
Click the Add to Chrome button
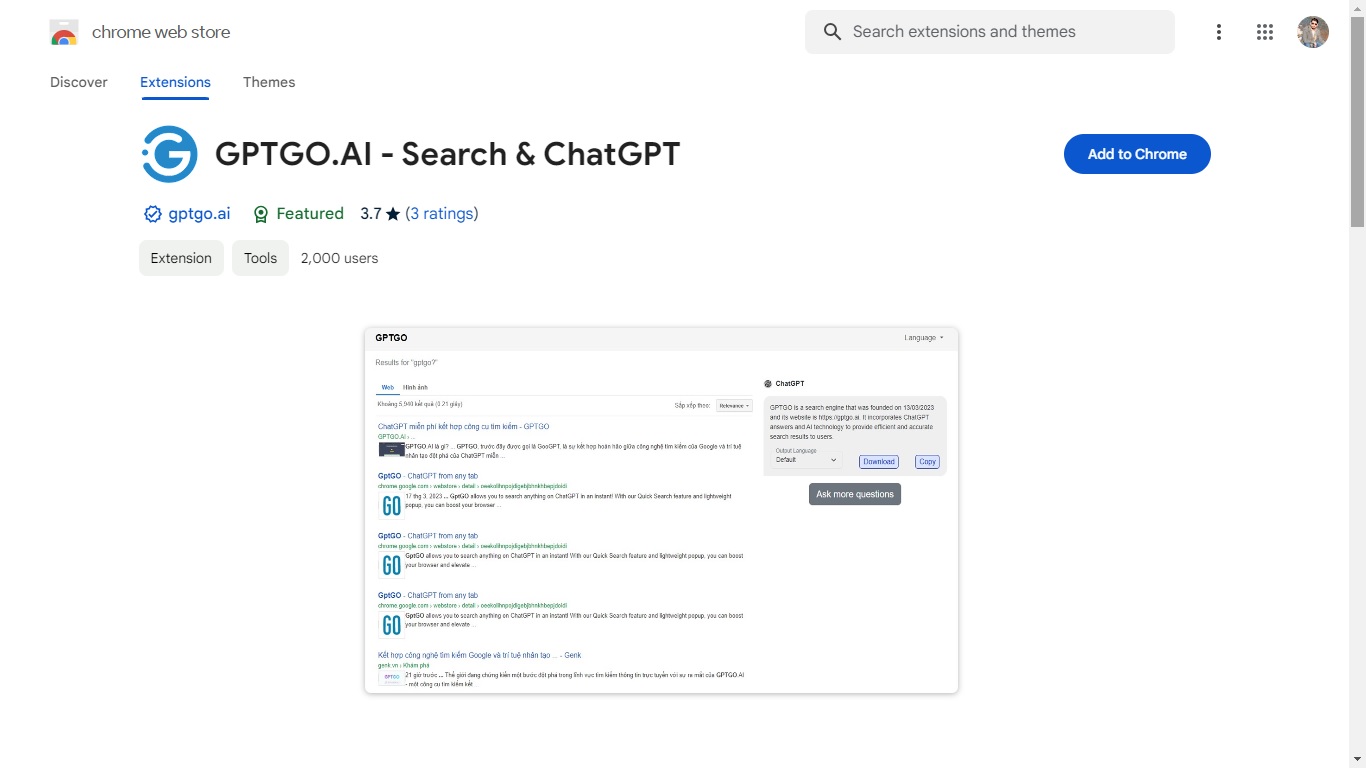click(x=1136, y=154)
